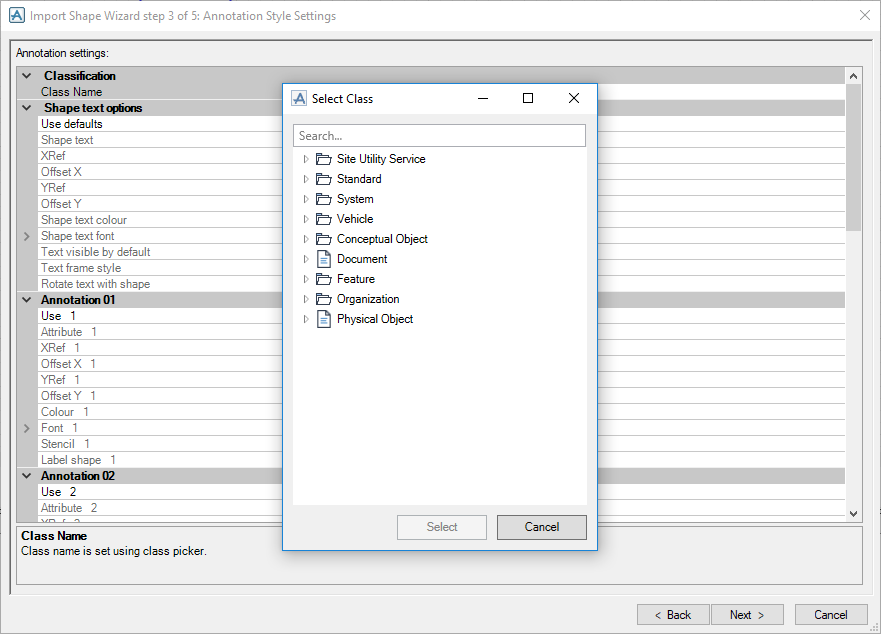Collapse the Annotation 01 section

27,300
